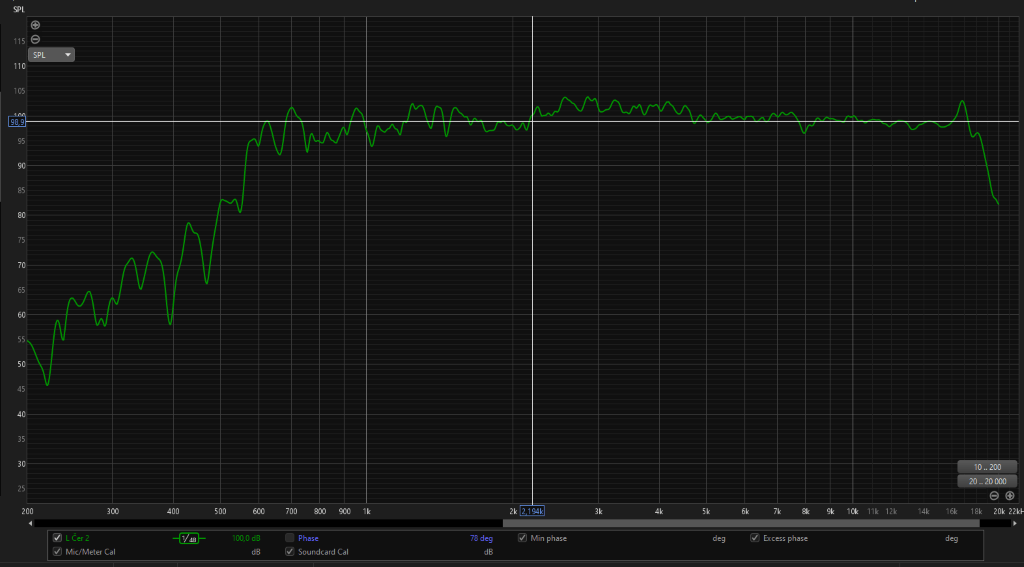Screen dimensions: 1024x567
Task: Set frequency range to 10 .. 200
Action: (x=987, y=467)
